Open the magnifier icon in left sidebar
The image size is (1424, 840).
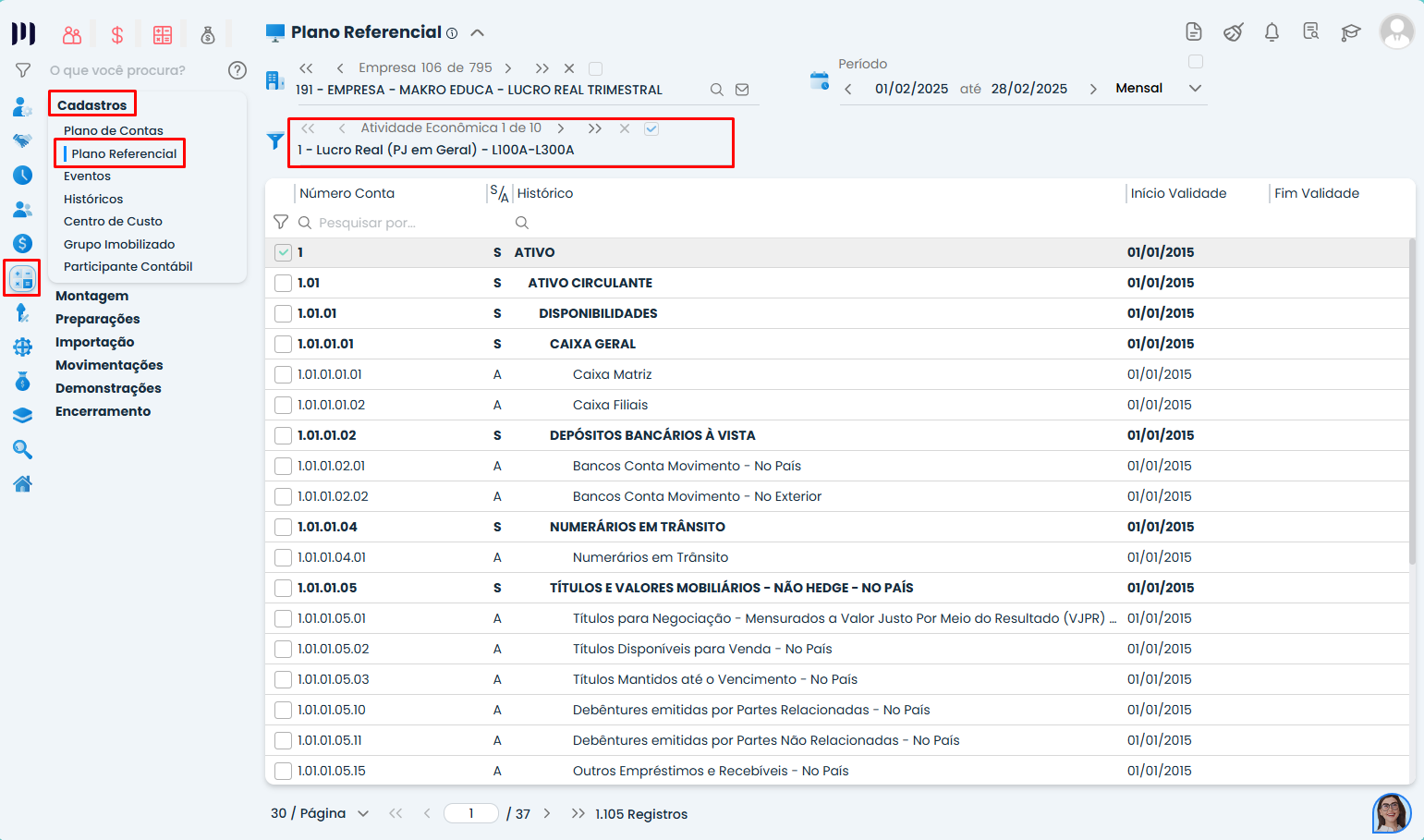[x=23, y=449]
